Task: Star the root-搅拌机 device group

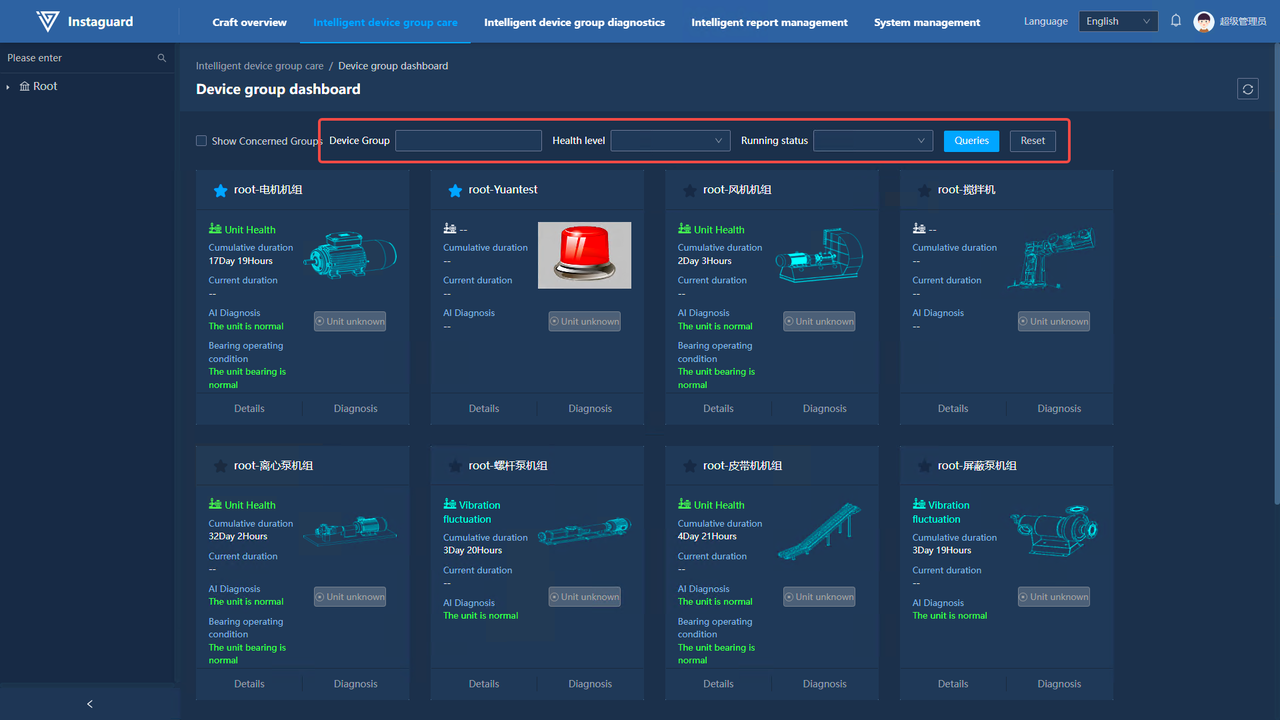Action: pyautogui.click(x=924, y=190)
